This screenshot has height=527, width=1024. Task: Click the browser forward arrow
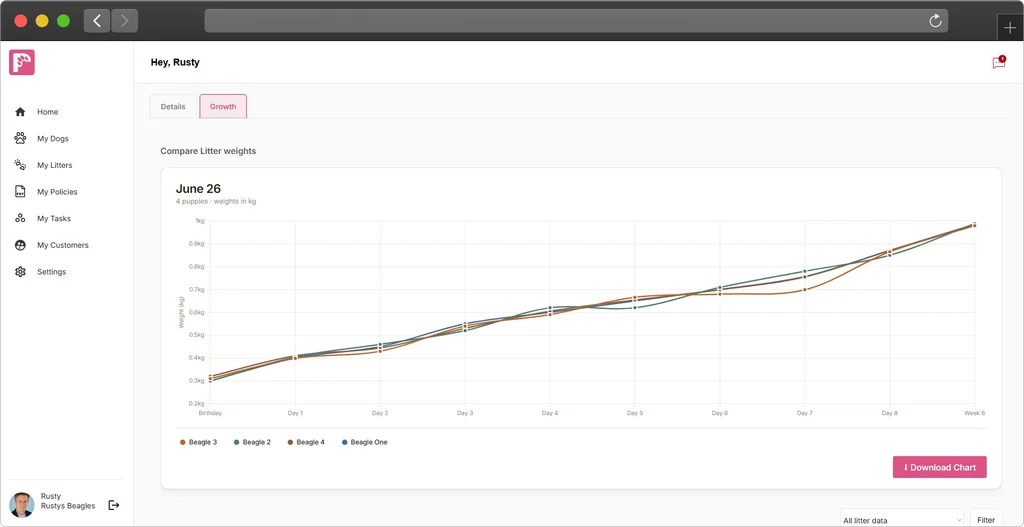(x=125, y=21)
